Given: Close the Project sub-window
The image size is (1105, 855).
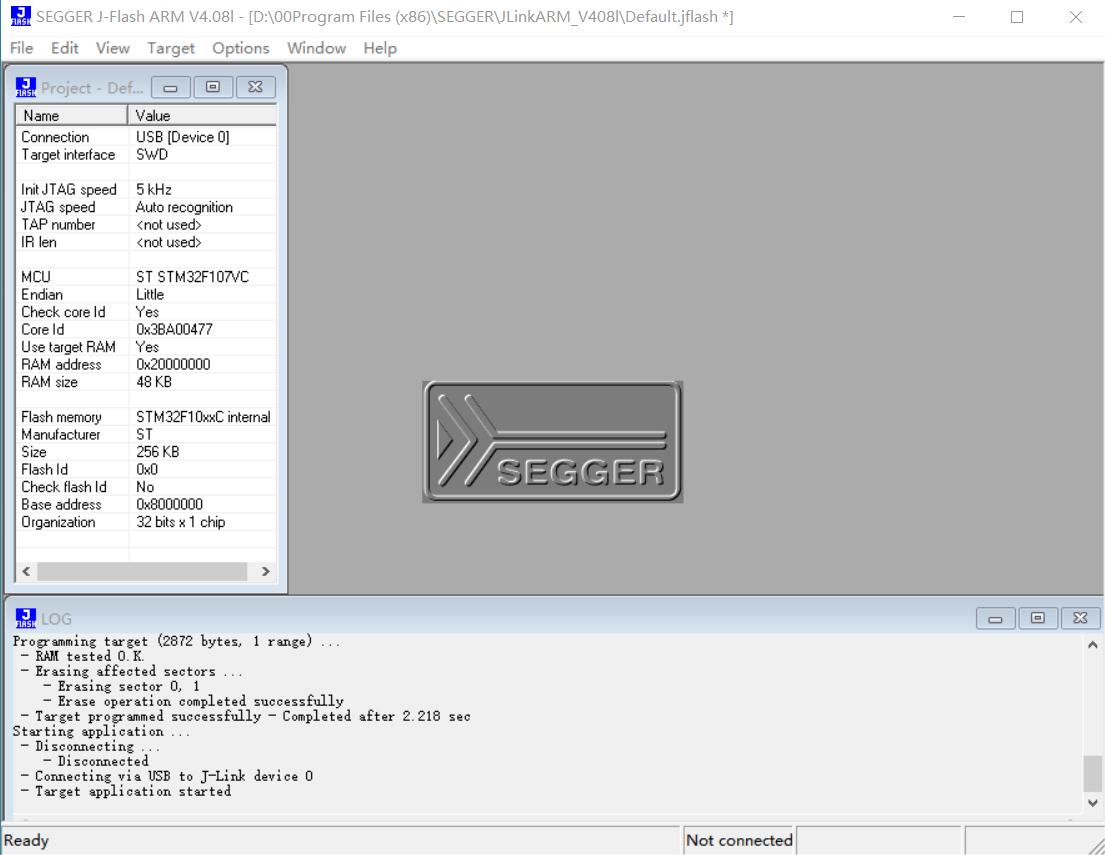Looking at the screenshot, I should coord(255,87).
